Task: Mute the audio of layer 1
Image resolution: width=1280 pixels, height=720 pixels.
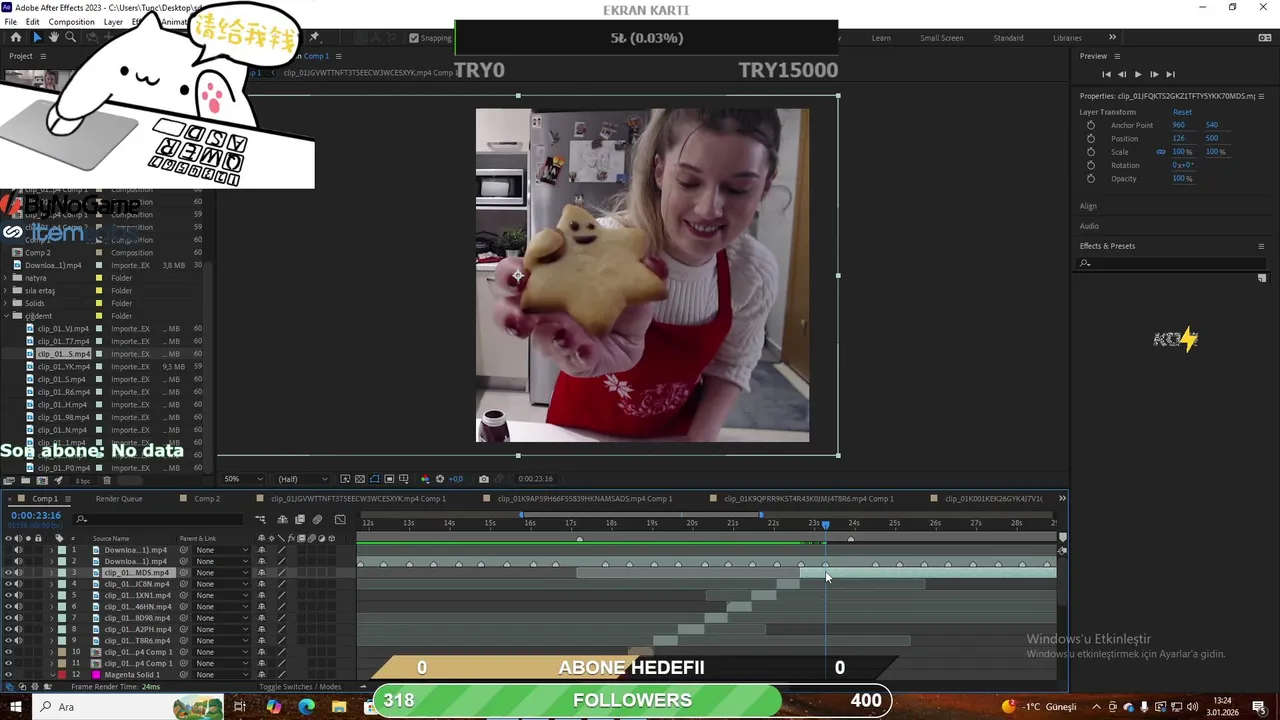Action: (18, 550)
